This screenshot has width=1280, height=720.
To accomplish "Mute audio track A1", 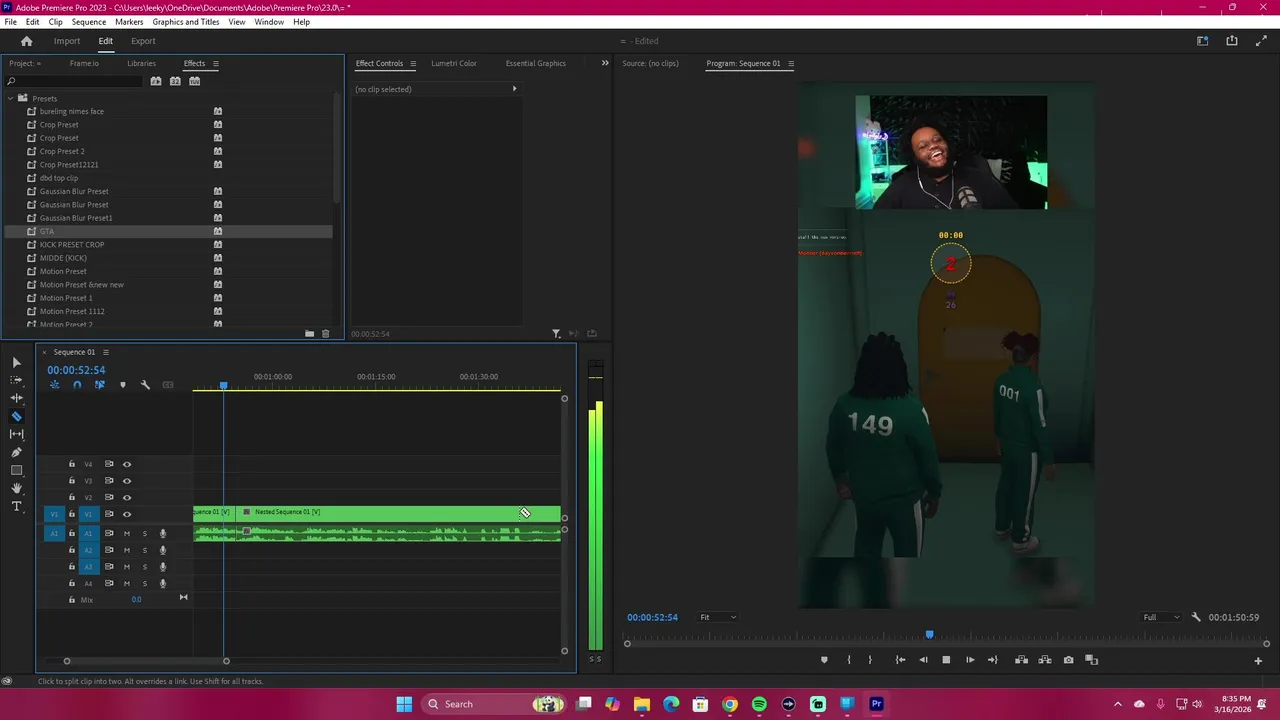I will 127,533.
